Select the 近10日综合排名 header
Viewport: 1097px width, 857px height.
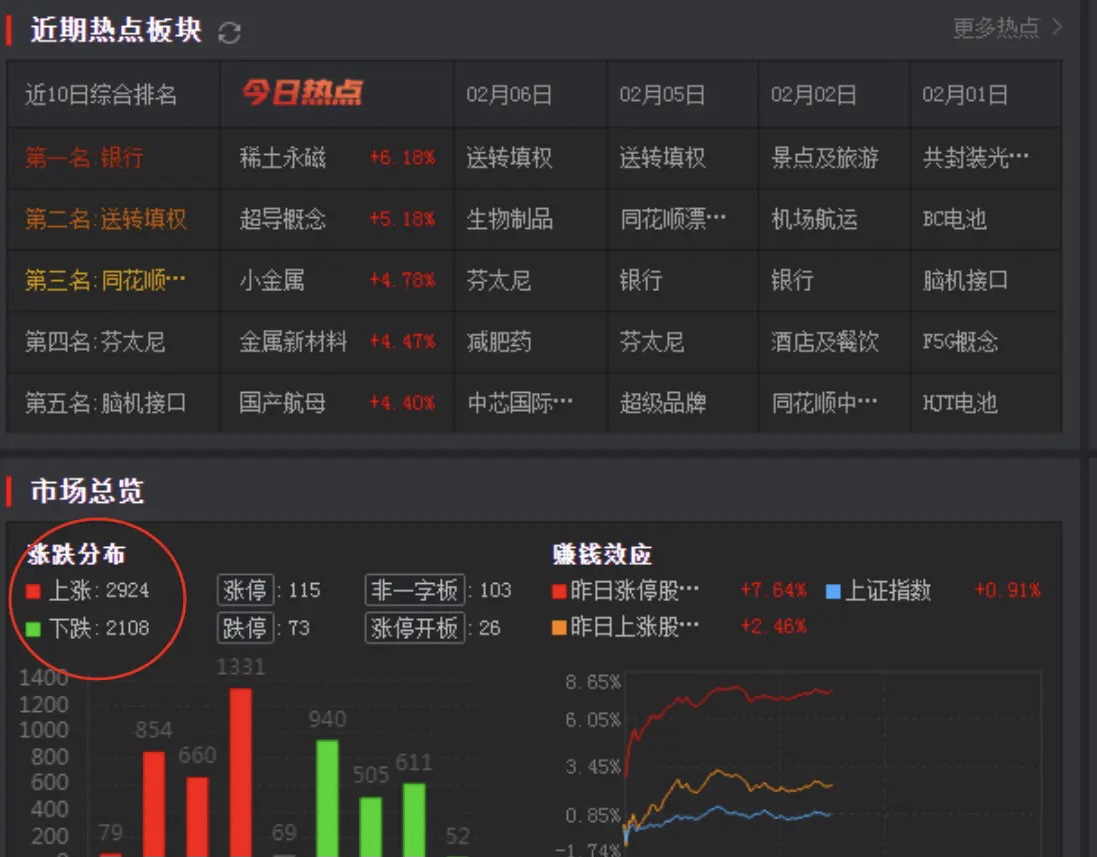pos(101,94)
